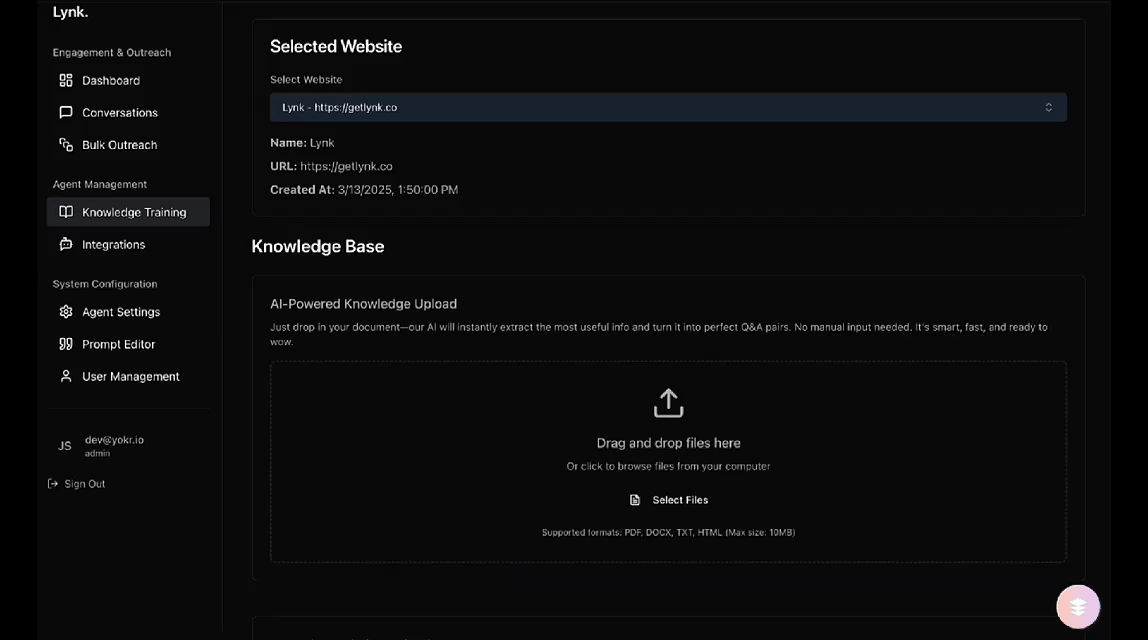The width and height of the screenshot is (1148, 640).
Task: Click the Prompt Editor quote icon
Action: 66,344
